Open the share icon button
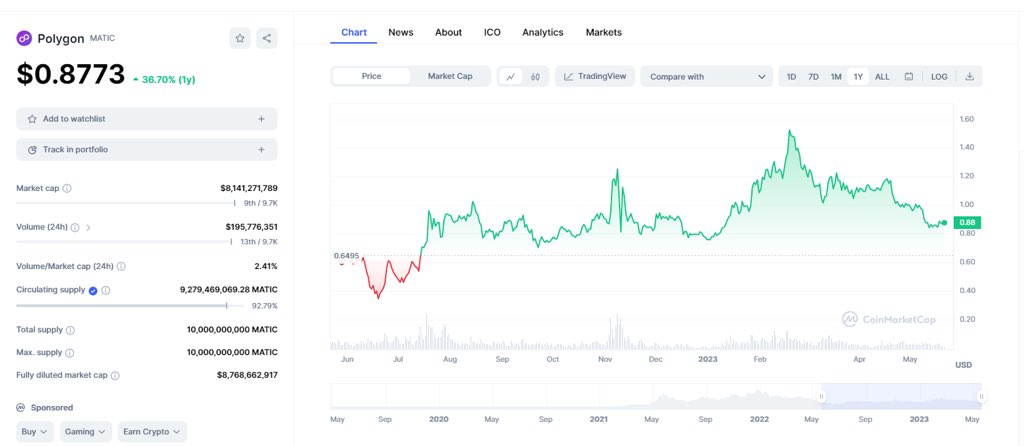 pyautogui.click(x=266, y=39)
